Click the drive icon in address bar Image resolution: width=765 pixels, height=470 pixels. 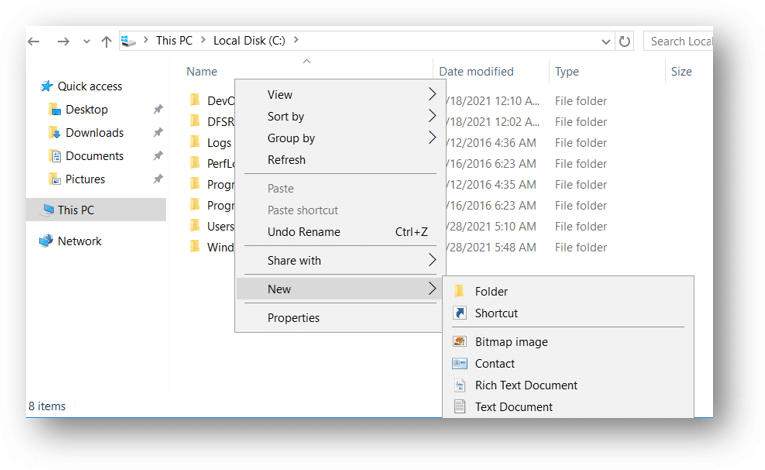128,41
